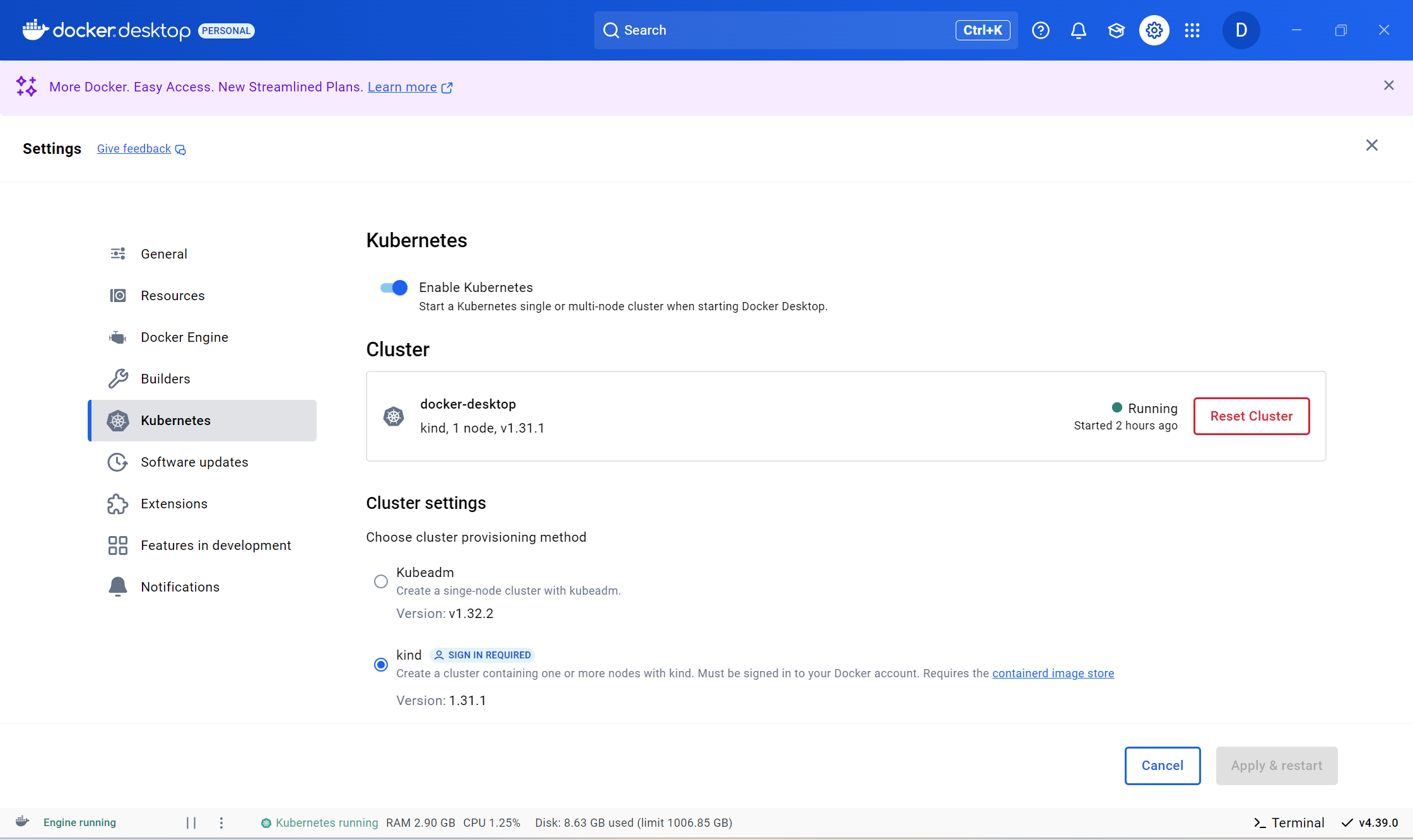Select the kind provisioning method
1413x840 pixels.
coord(381,665)
